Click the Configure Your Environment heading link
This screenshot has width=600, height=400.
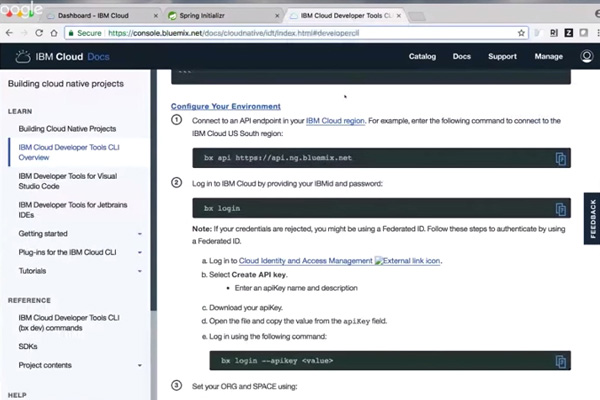pos(226,106)
